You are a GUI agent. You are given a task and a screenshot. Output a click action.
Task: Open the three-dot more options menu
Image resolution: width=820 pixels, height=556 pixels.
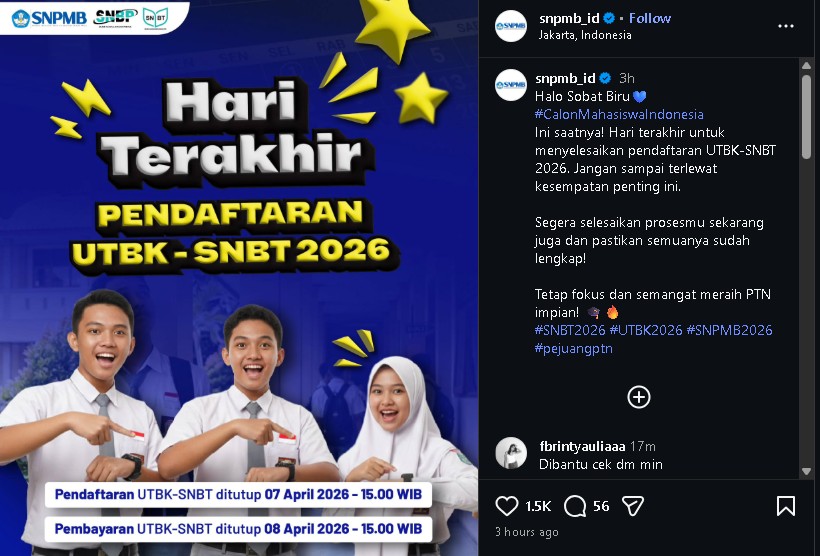785,26
